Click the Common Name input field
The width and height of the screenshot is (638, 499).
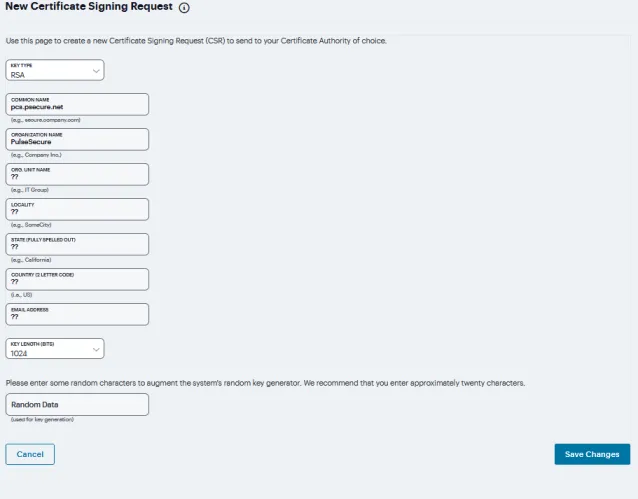[77, 104]
